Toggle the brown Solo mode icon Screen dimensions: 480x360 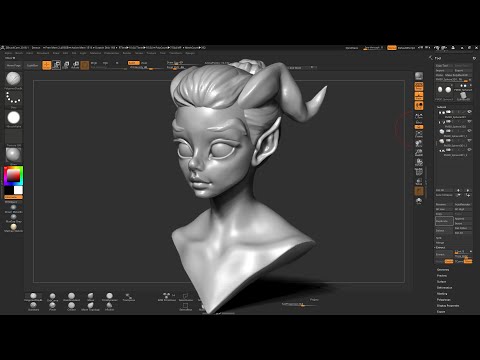[419, 191]
